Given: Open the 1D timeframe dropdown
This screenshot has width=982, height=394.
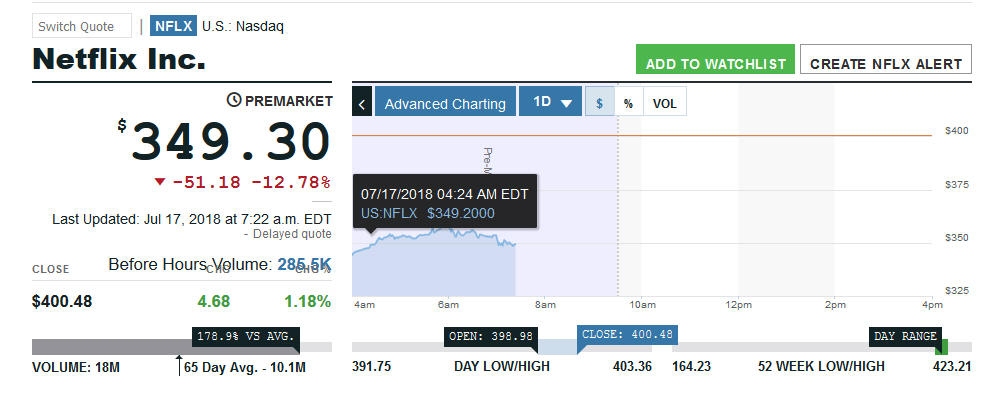Looking at the screenshot, I should (550, 101).
